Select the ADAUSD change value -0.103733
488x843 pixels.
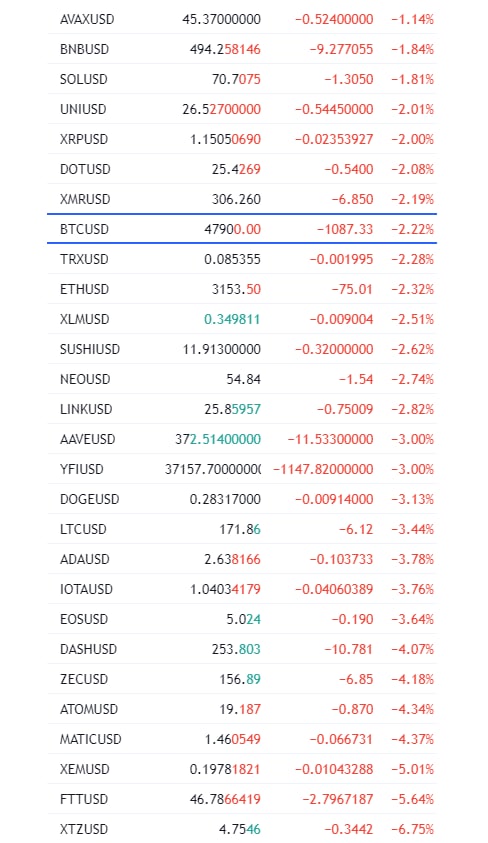coord(341,559)
